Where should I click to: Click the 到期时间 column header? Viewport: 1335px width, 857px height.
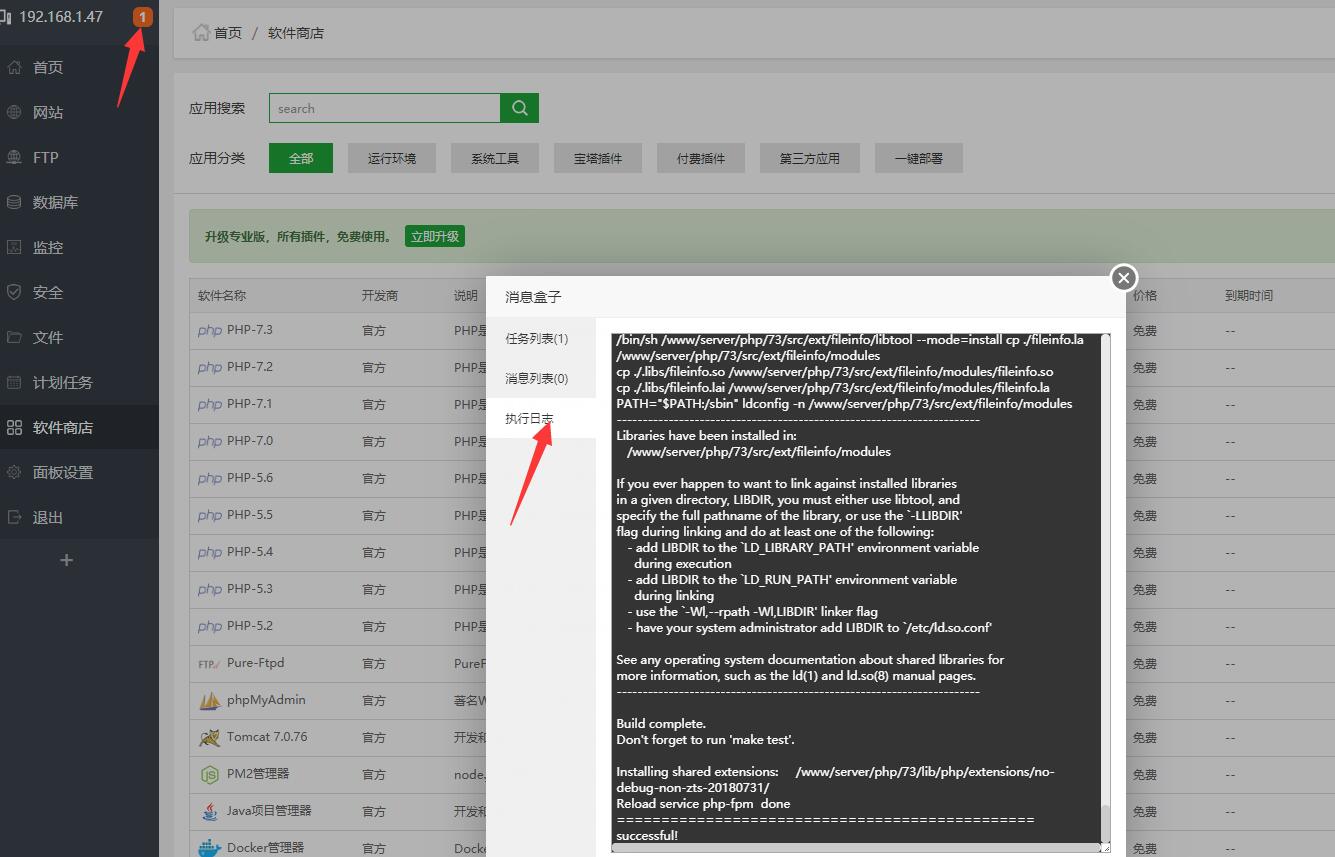tap(1249, 296)
